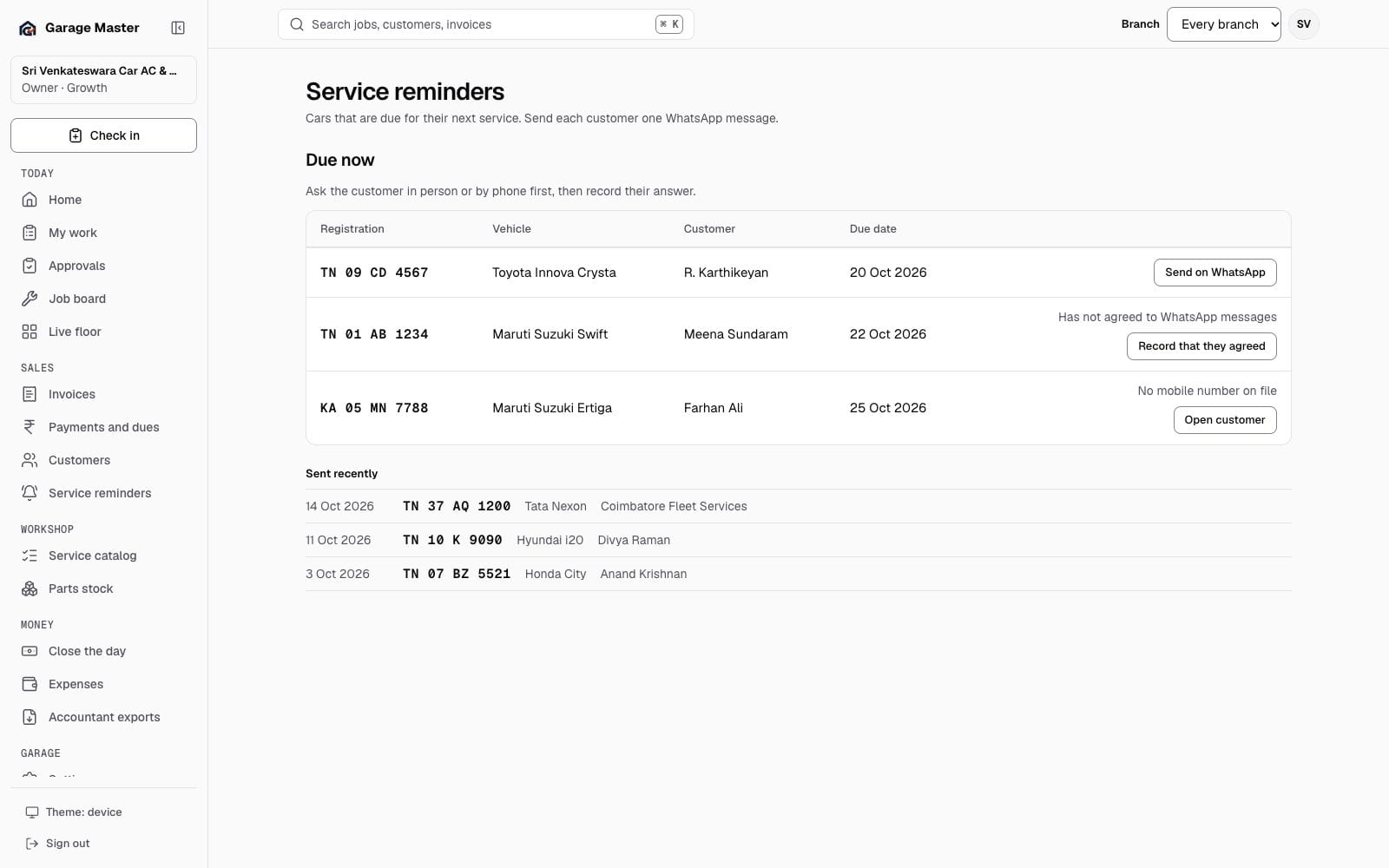Open the Home menu item
The width and height of the screenshot is (1389, 868).
pyautogui.click(x=103, y=200)
